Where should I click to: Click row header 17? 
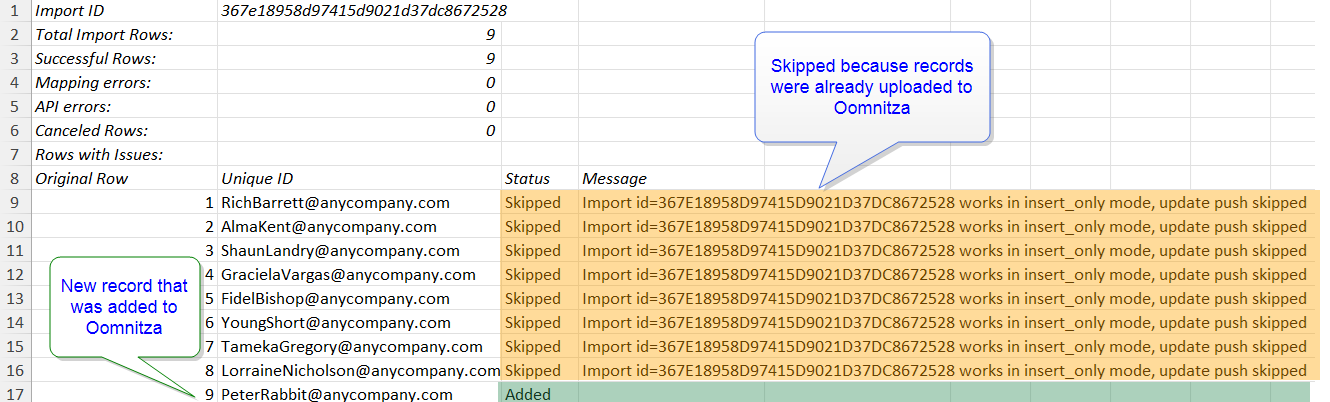point(15,394)
